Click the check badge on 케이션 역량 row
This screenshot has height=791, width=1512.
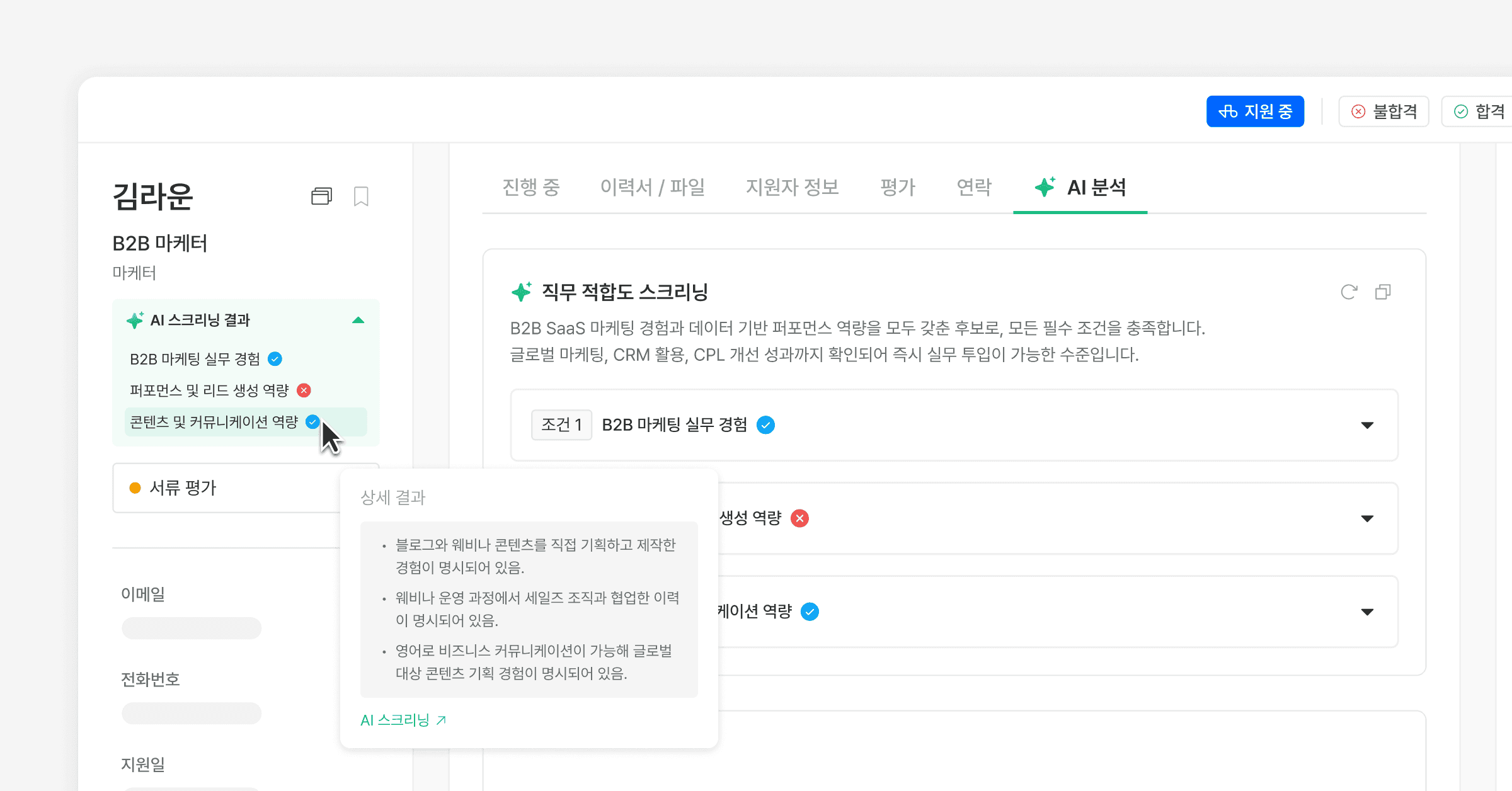810,611
